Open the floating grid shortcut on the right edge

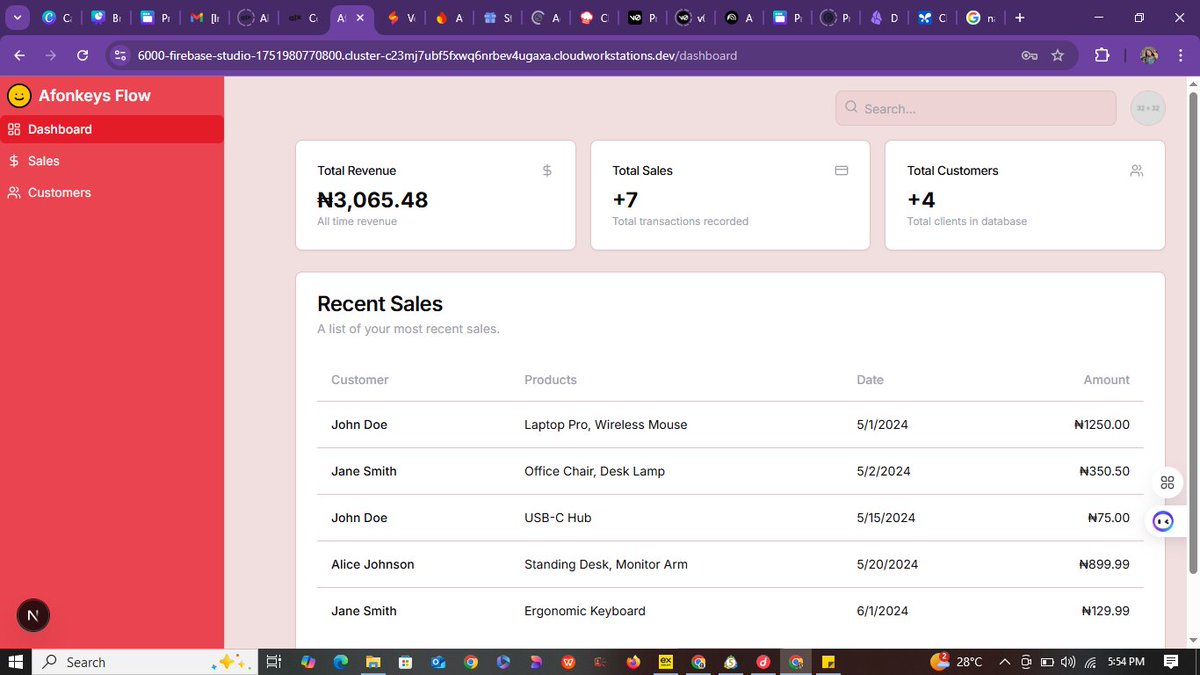pyautogui.click(x=1166, y=482)
